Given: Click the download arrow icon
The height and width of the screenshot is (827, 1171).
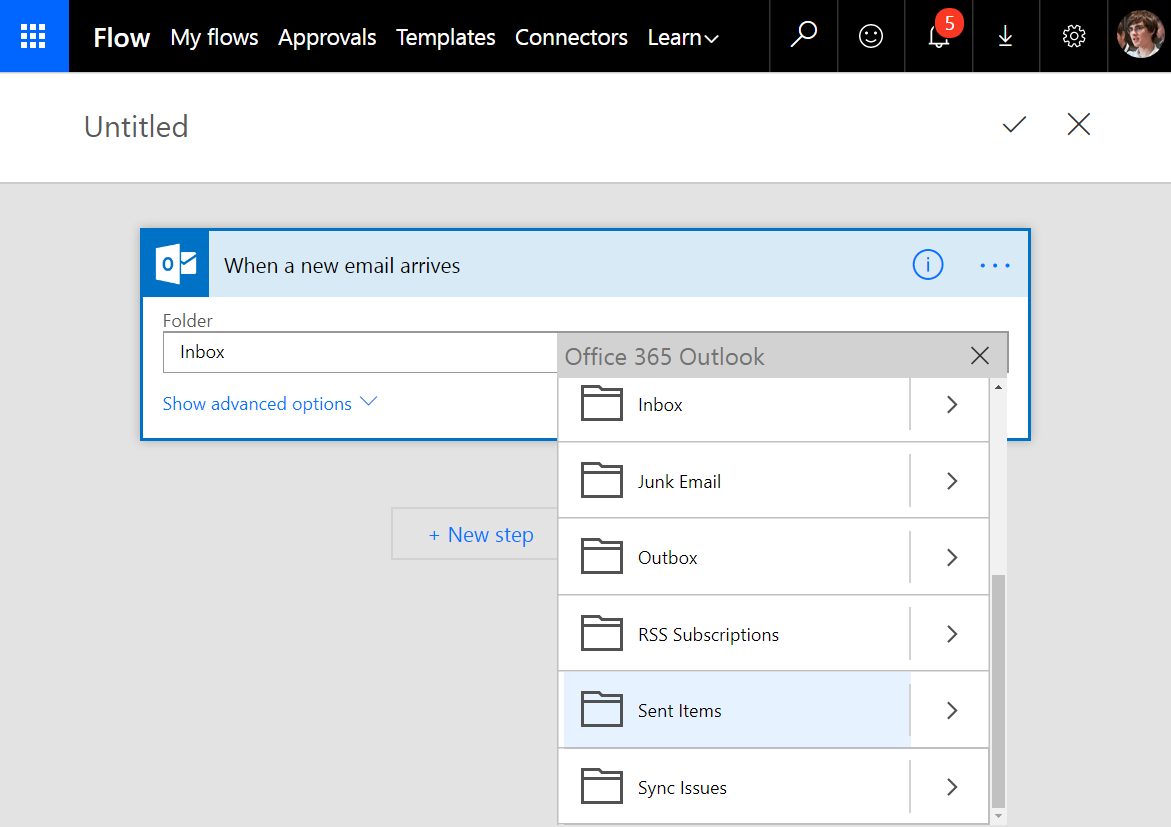Looking at the screenshot, I should tap(1005, 37).
